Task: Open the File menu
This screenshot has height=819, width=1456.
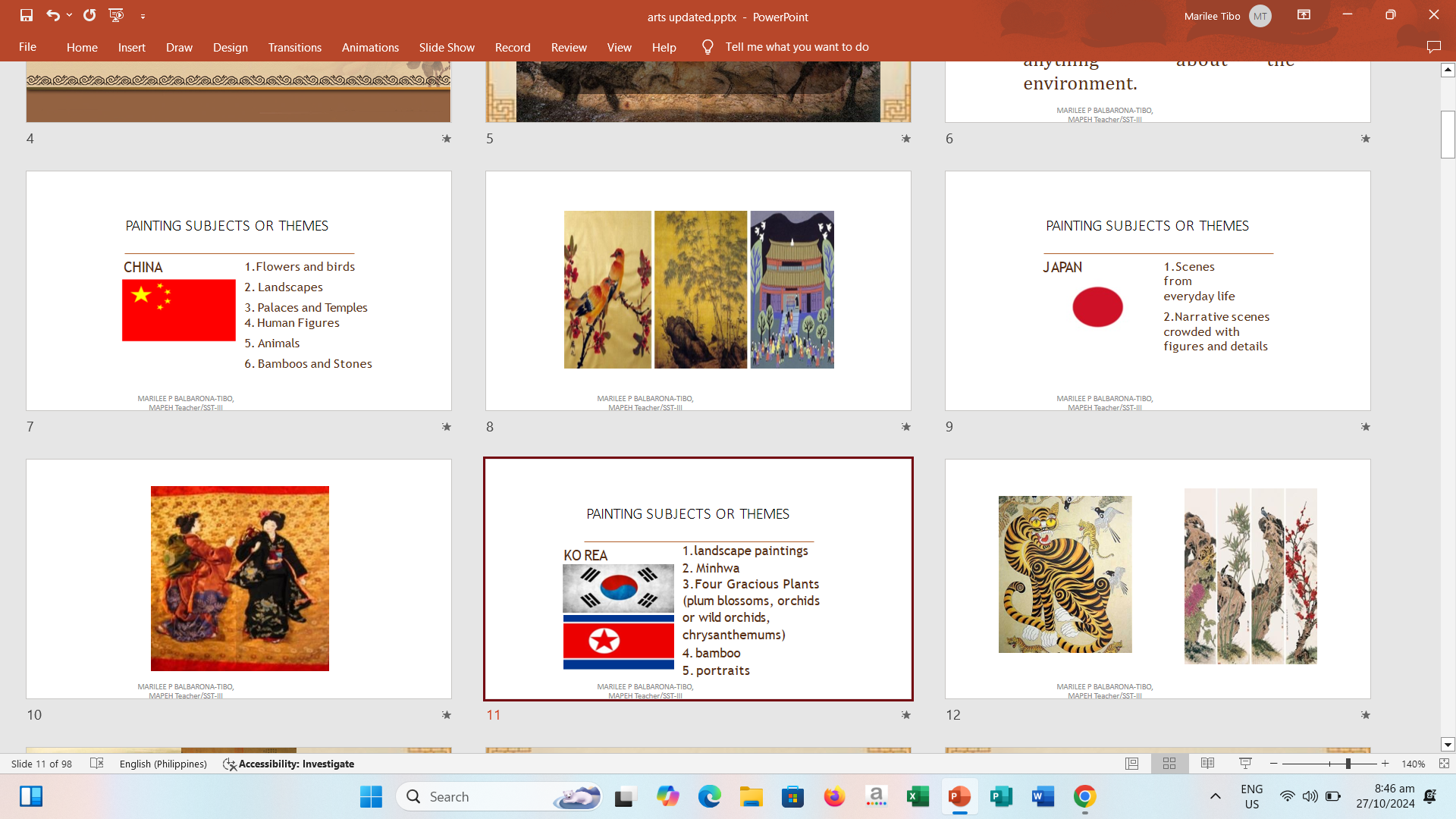Action: [x=27, y=47]
